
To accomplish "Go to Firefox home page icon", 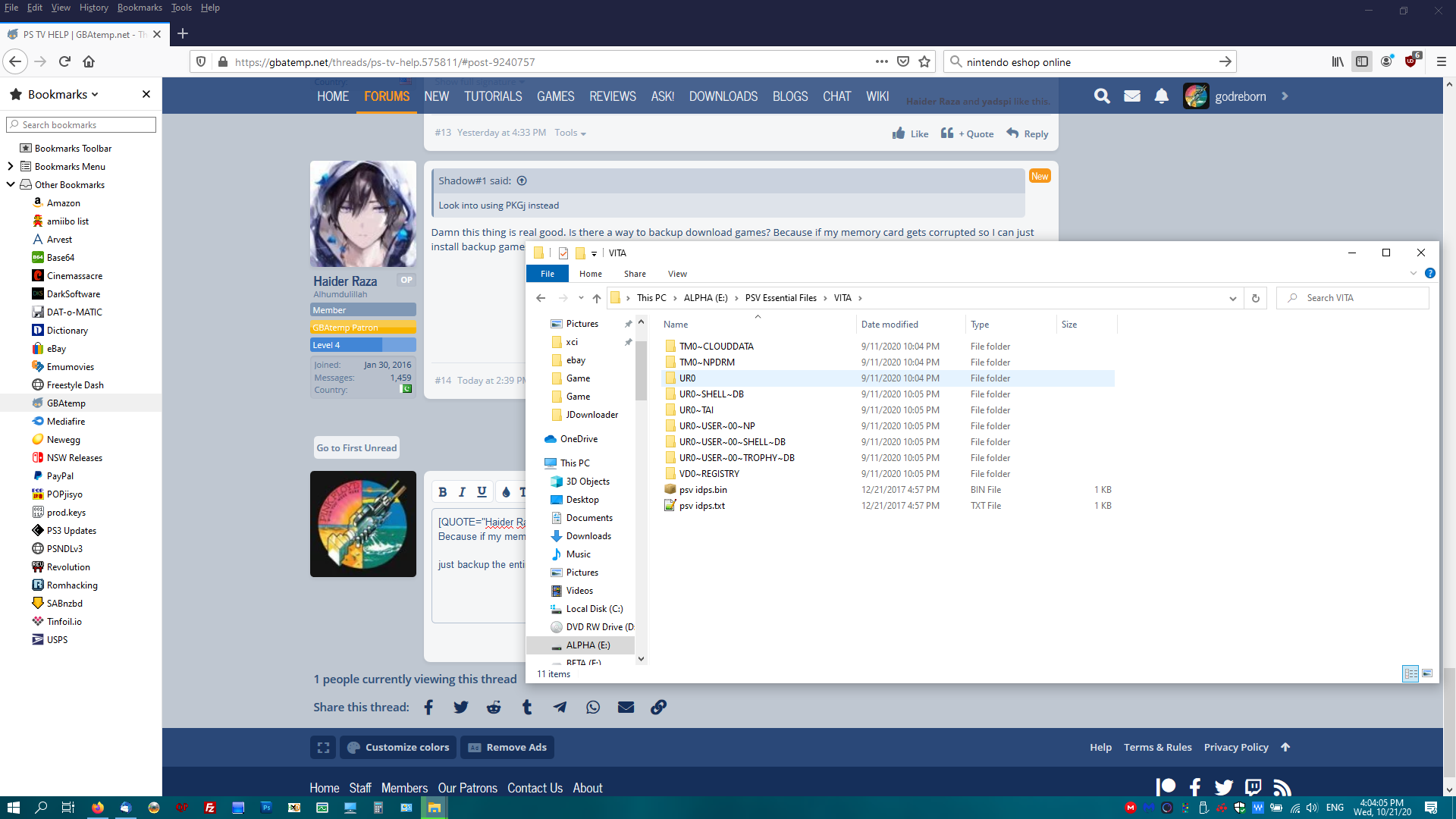I will click(x=89, y=61).
